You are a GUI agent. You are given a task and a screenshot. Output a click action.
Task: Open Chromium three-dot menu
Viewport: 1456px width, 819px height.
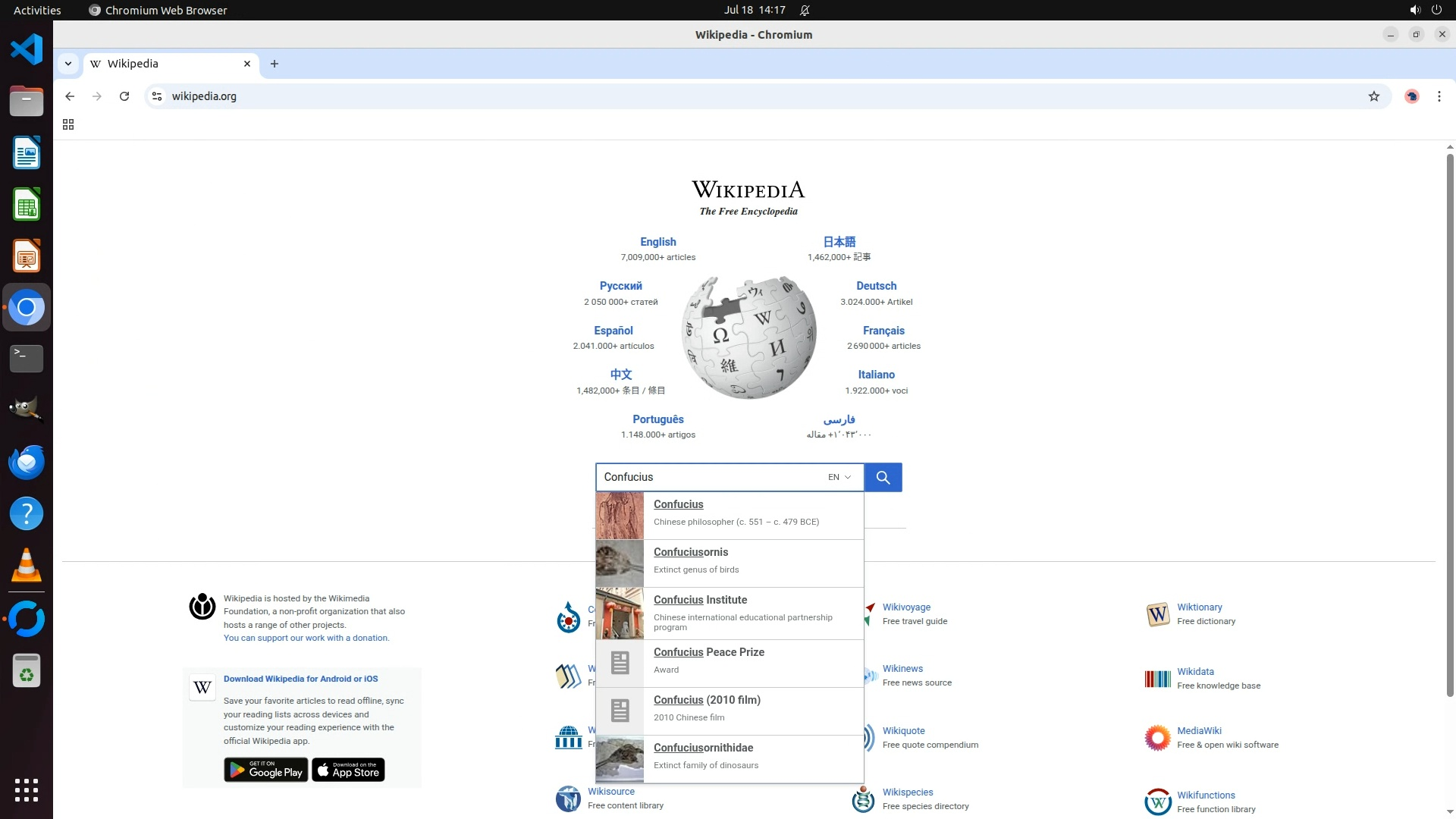tap(1439, 96)
